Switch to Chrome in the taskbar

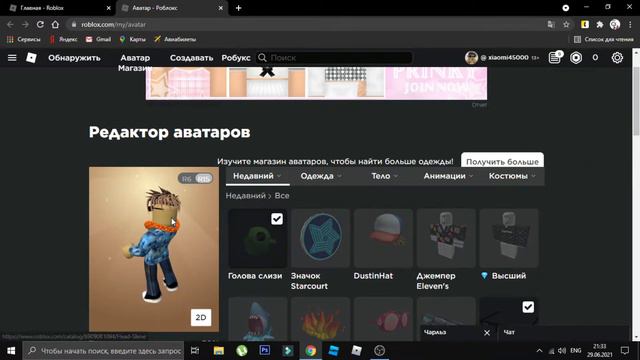point(311,351)
